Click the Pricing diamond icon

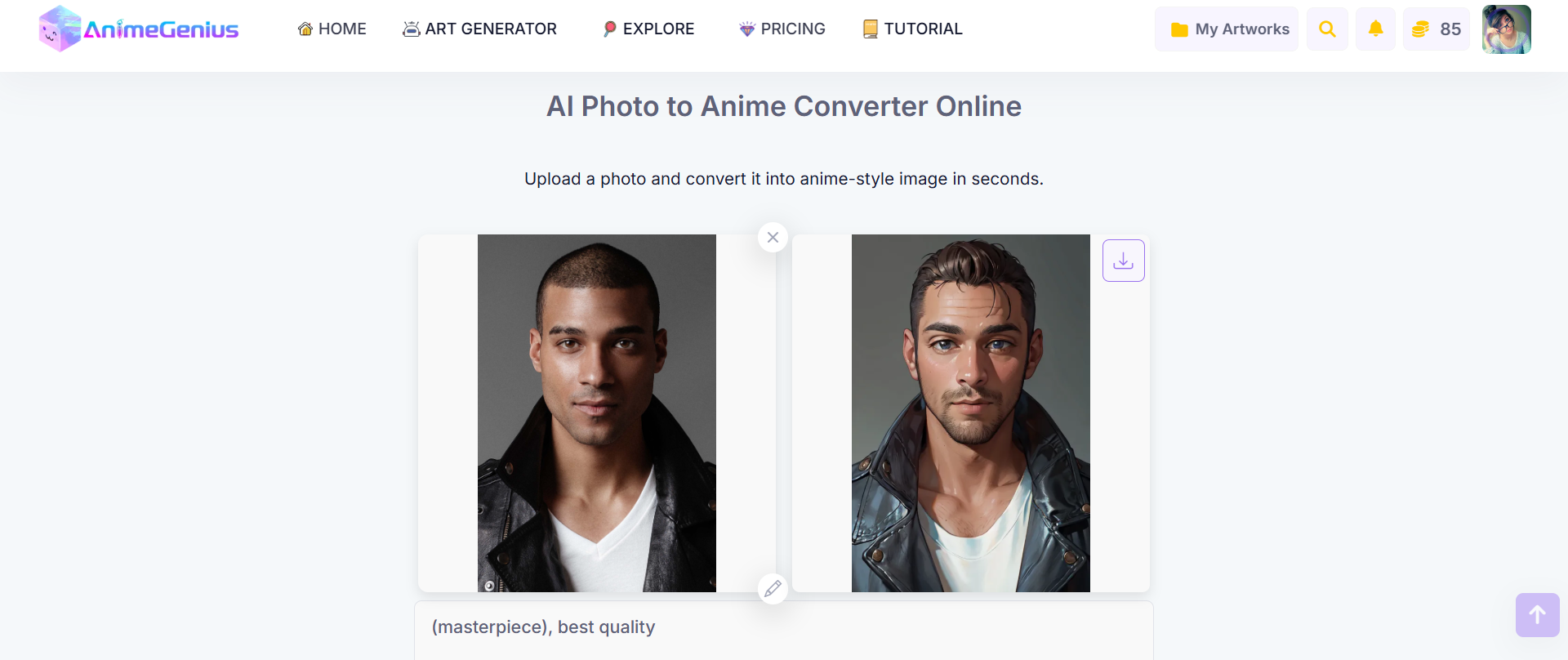click(x=746, y=29)
